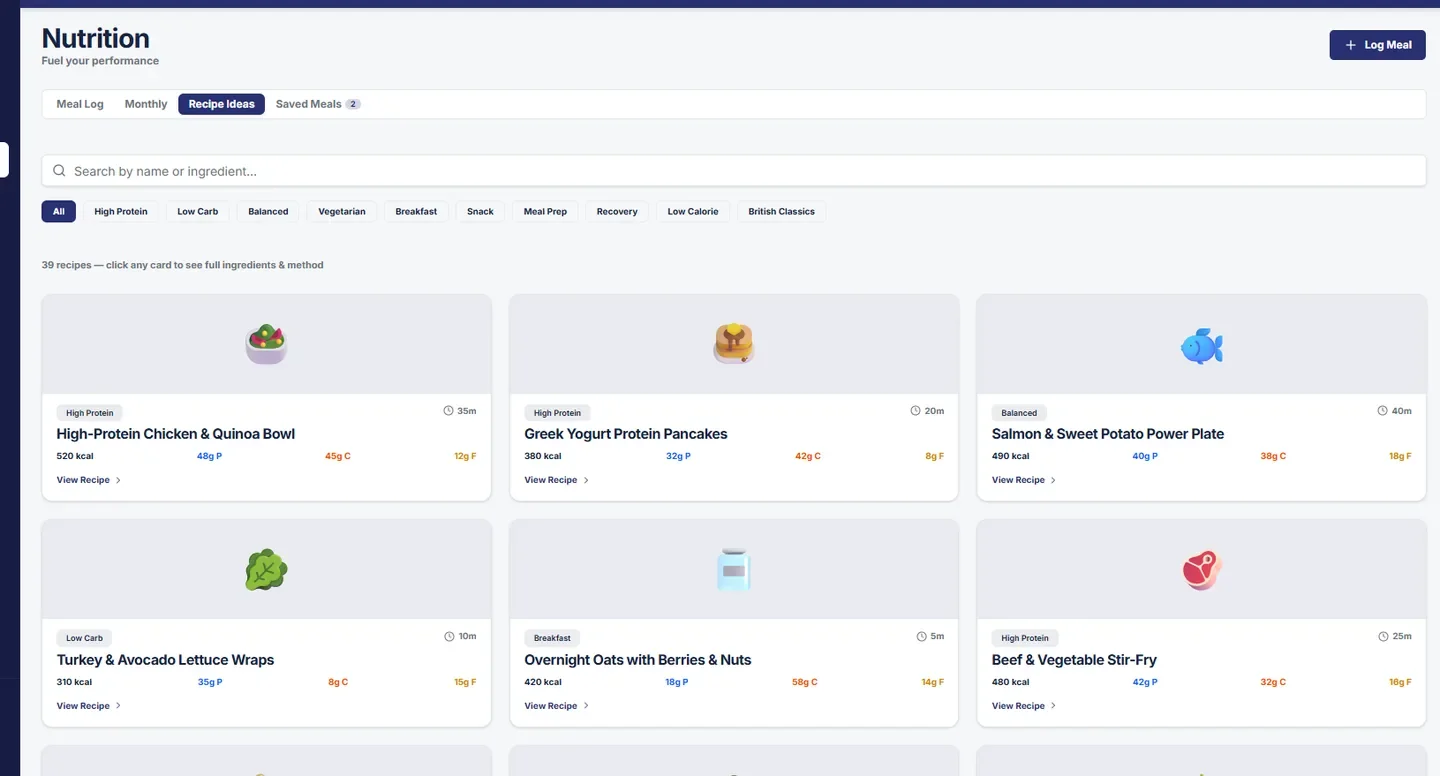Viewport: 1440px width, 776px height.
Task: Click the clock icon beside 20m
Action: 915,410
